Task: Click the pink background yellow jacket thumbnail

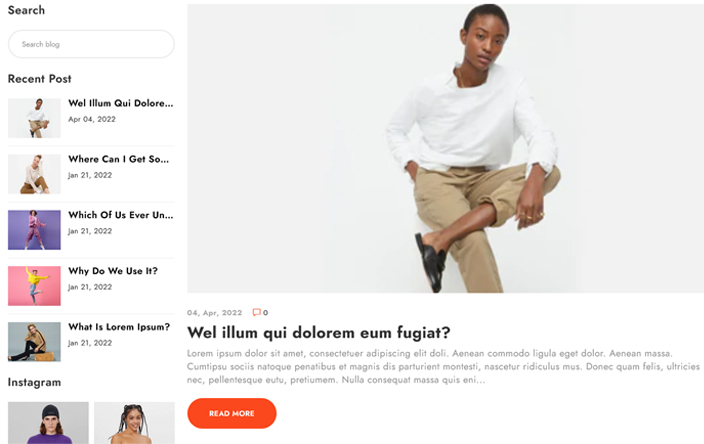Action: 34,286
